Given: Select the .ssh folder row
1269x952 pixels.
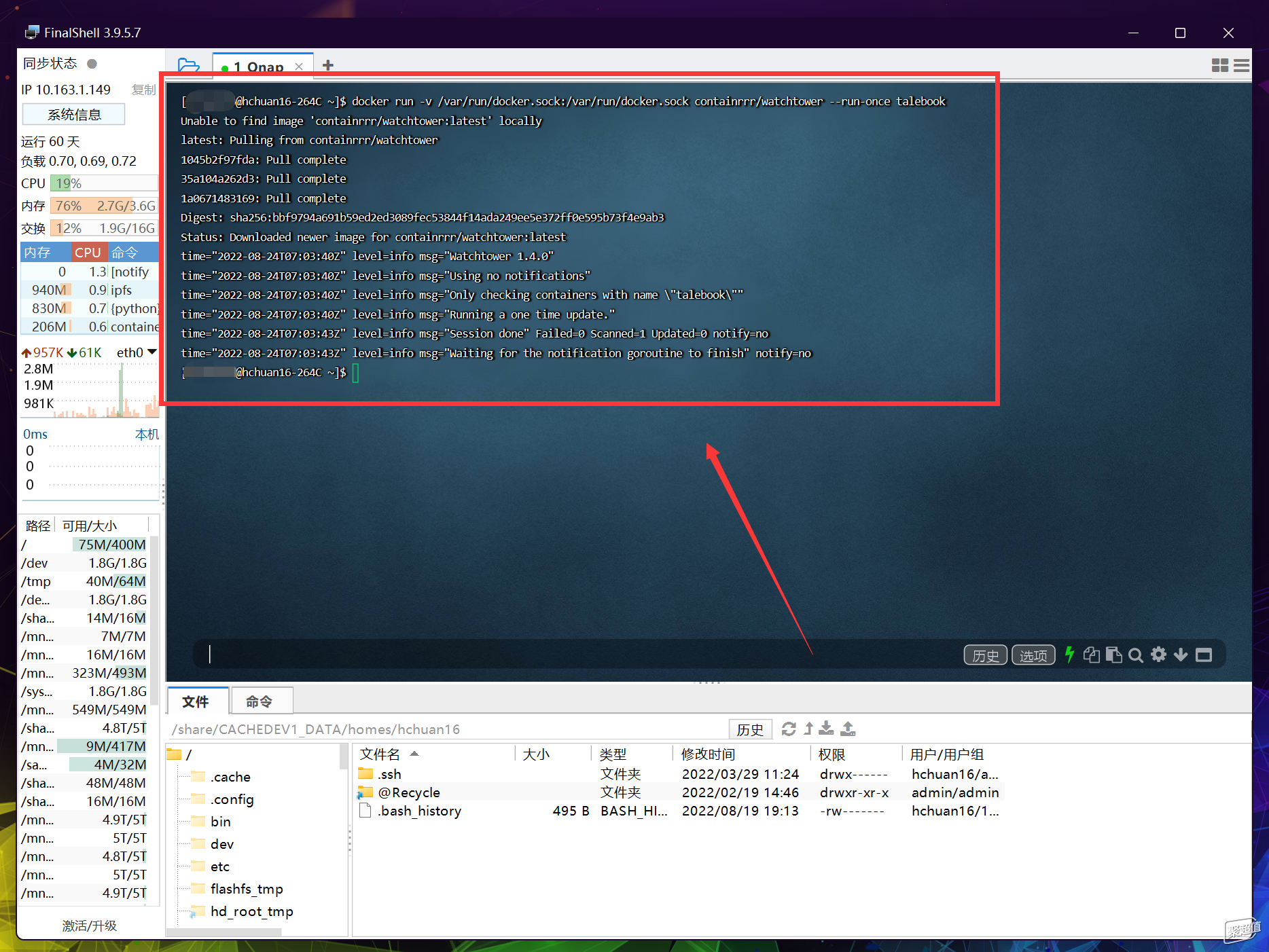Looking at the screenshot, I should pos(679,774).
